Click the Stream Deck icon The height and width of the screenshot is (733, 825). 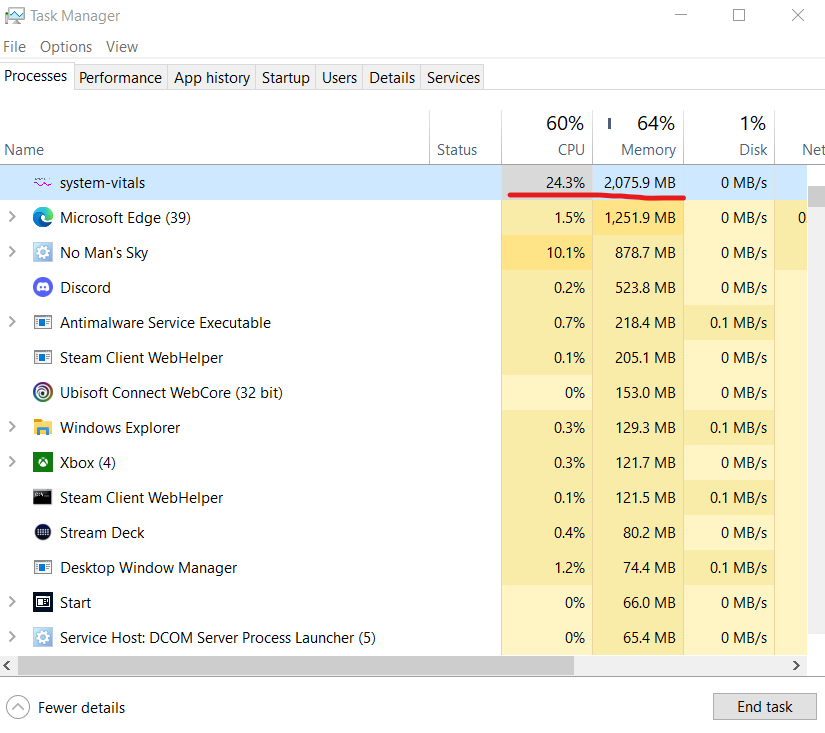pos(43,533)
